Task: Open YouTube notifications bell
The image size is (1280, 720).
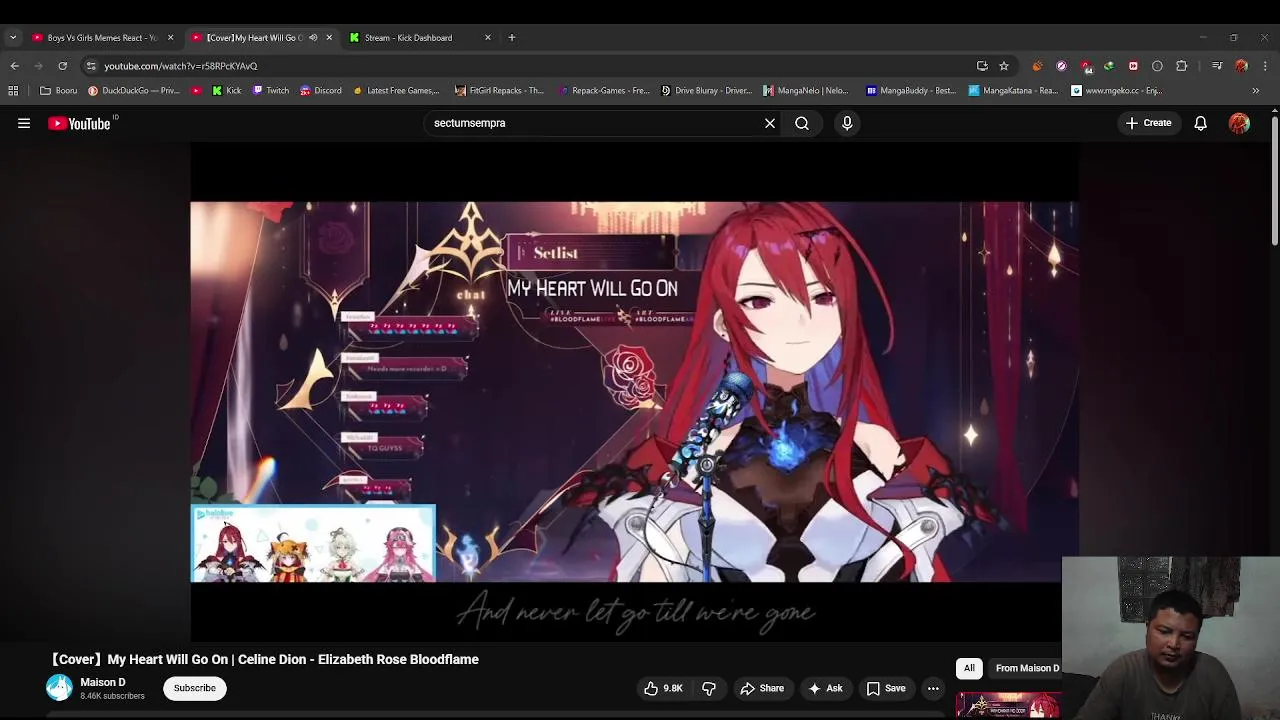Action: [x=1200, y=123]
